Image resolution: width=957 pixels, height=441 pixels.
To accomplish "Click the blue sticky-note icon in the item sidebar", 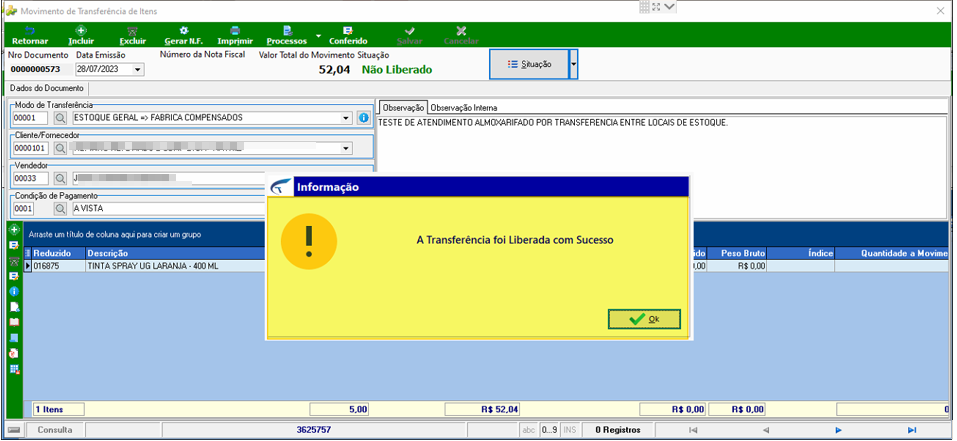I will coord(14,337).
